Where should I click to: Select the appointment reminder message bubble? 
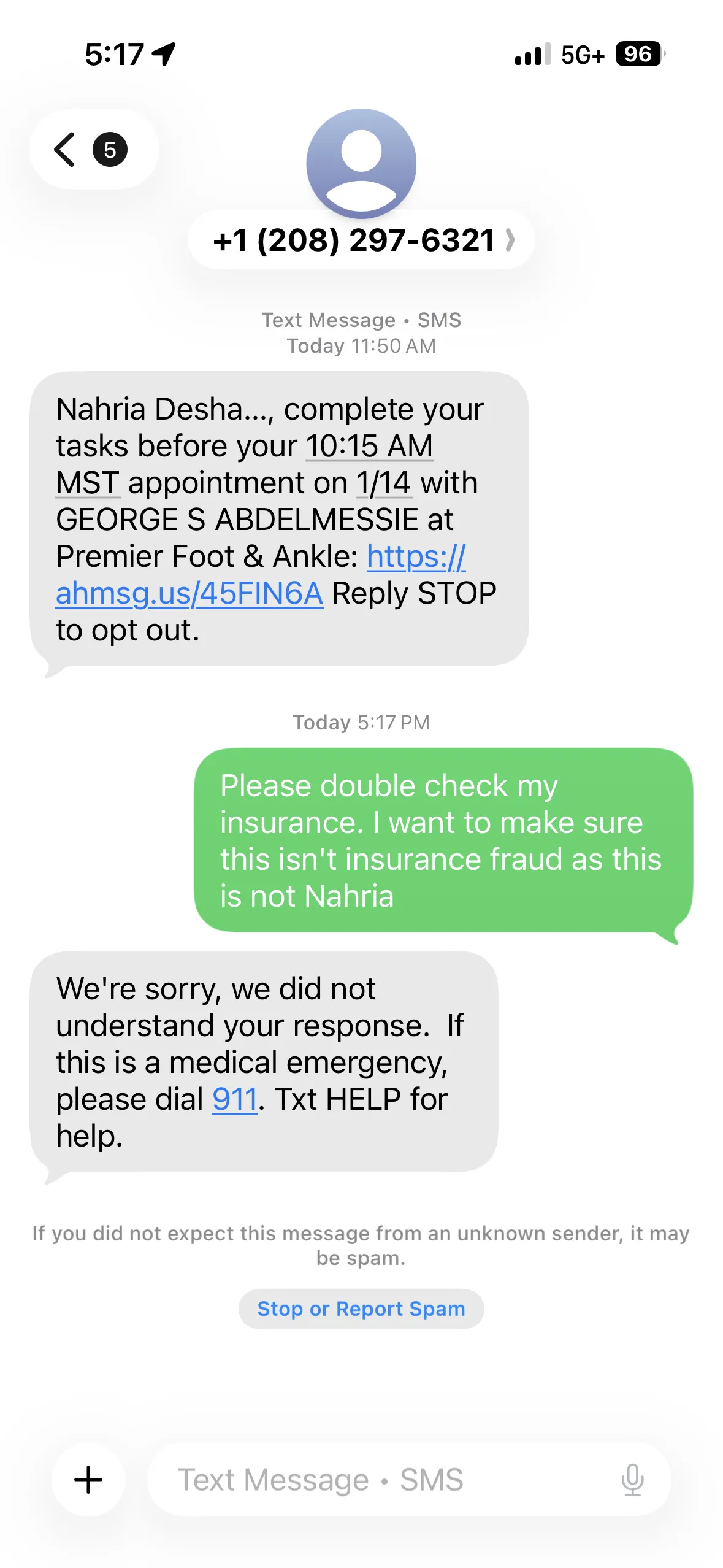(x=279, y=518)
